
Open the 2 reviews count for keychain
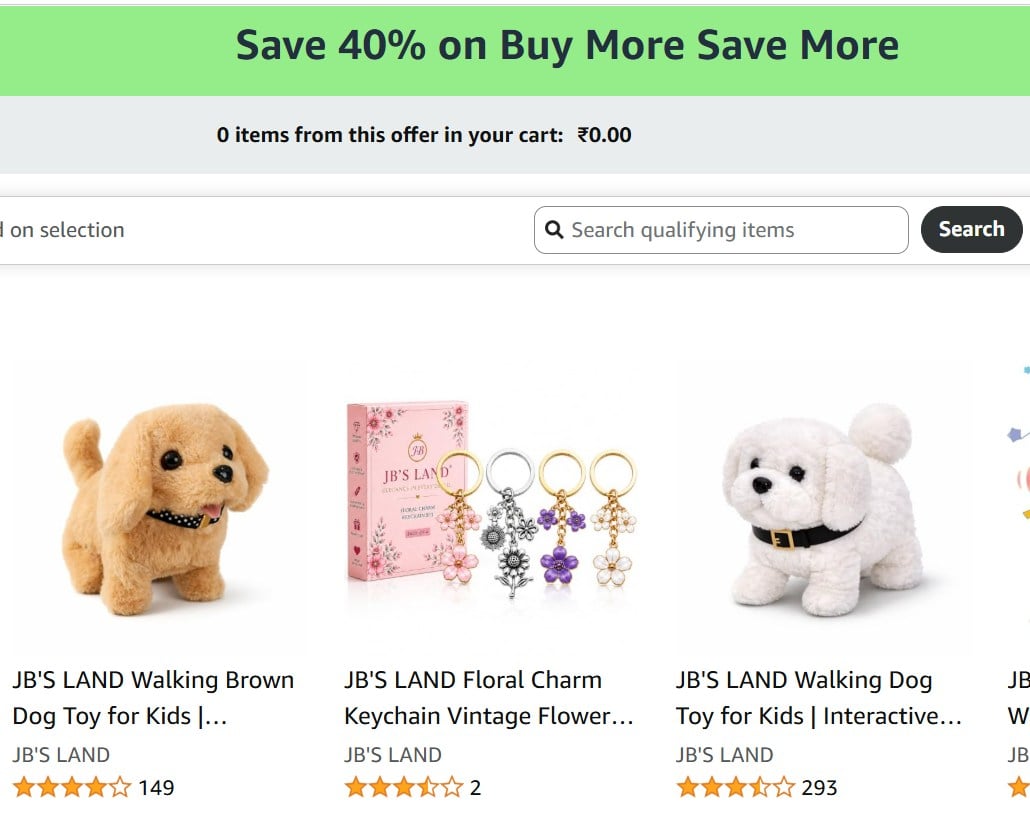coord(476,788)
